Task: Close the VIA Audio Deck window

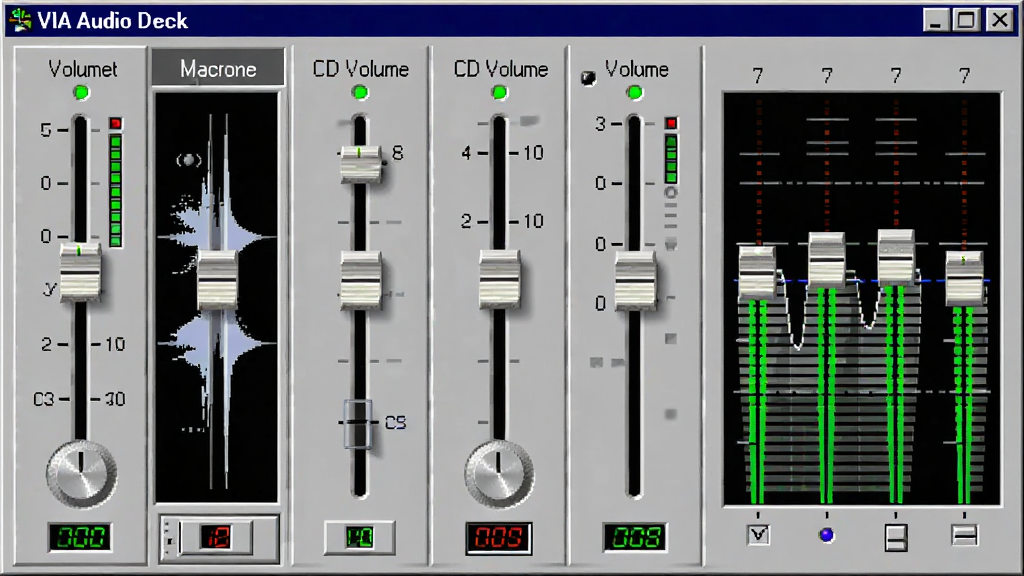Action: tap(999, 20)
